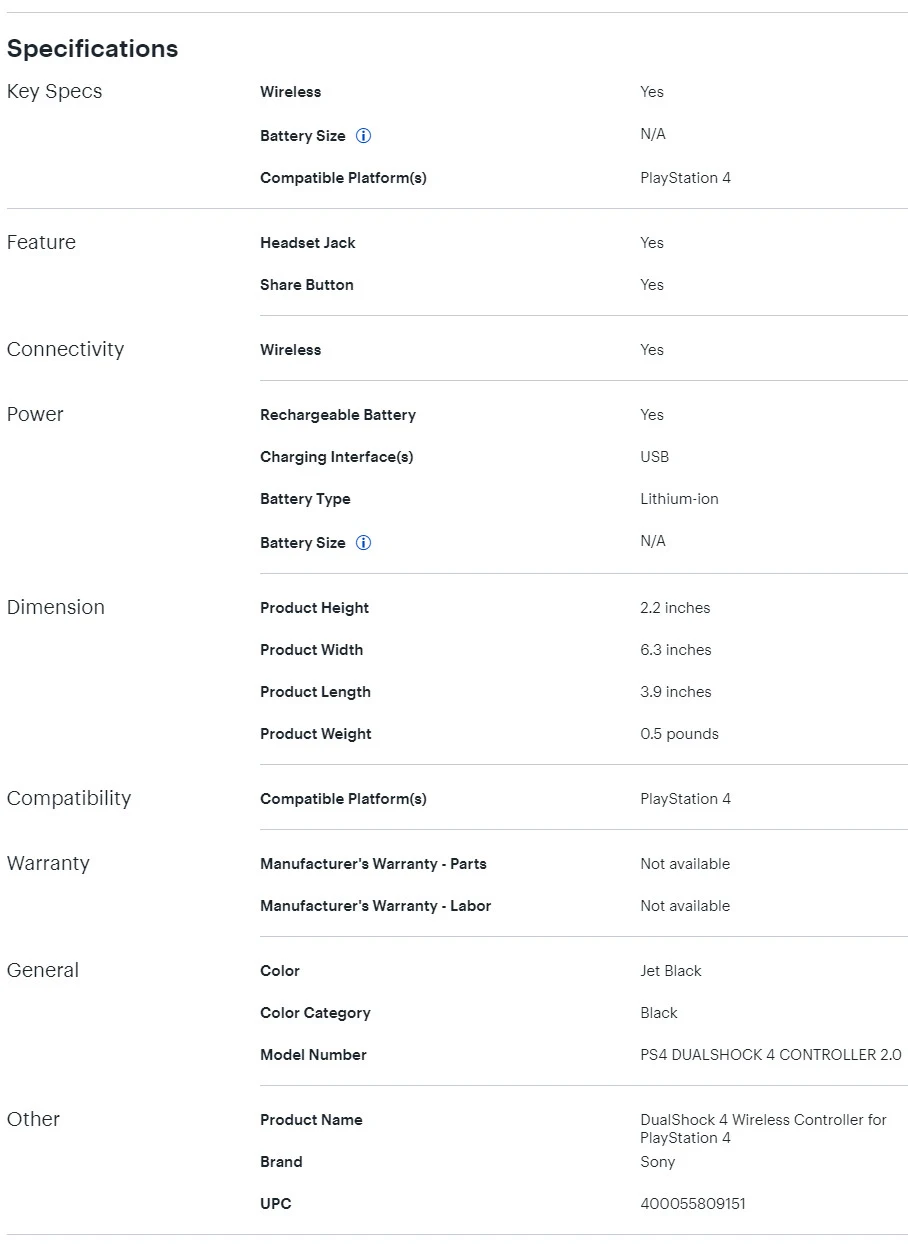The image size is (908, 1244).
Task: Click Manufacturer's Warranty - Labor value
Action: (686, 906)
